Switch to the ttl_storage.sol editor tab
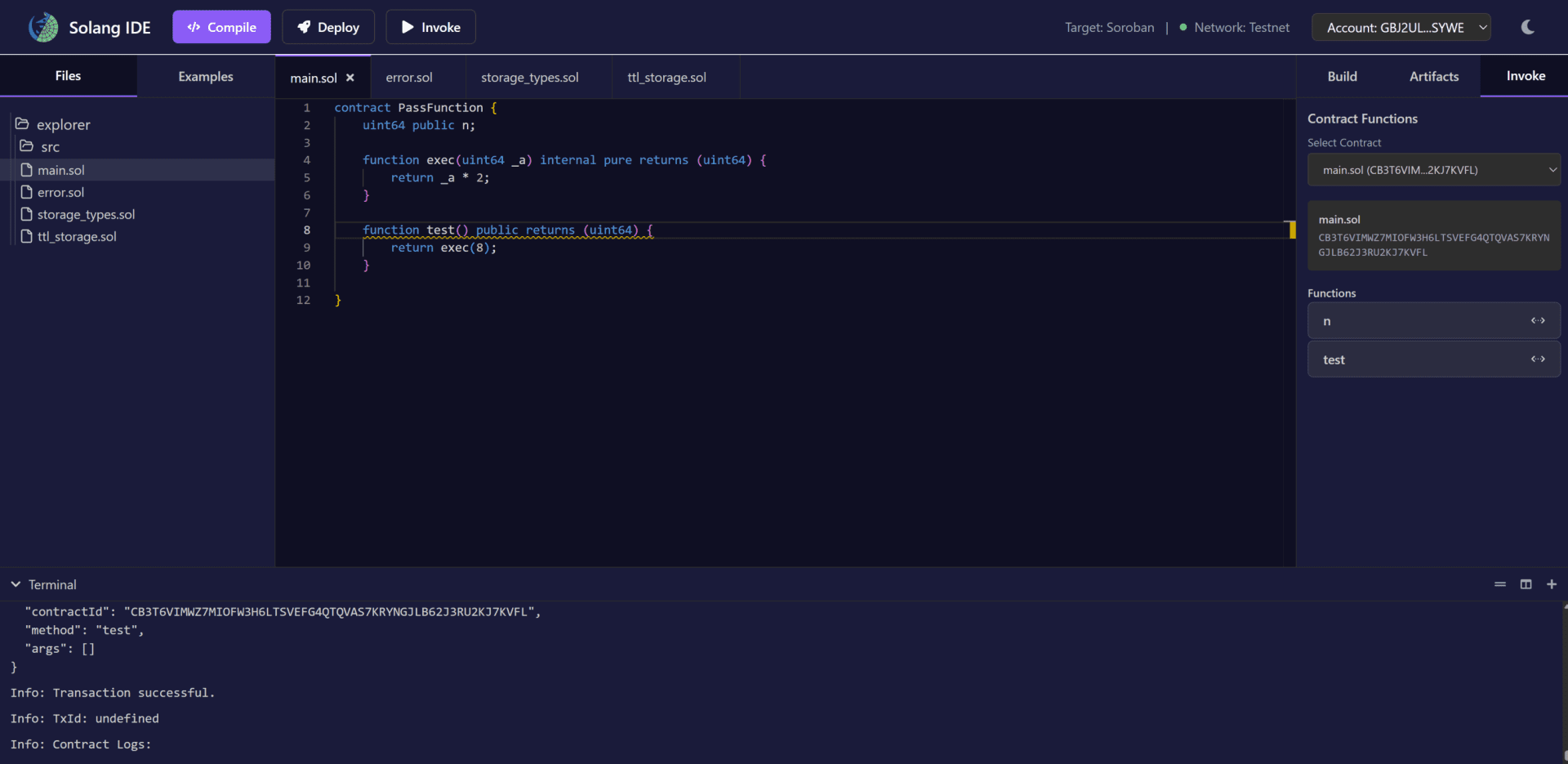This screenshot has width=1568, height=764. tap(666, 78)
